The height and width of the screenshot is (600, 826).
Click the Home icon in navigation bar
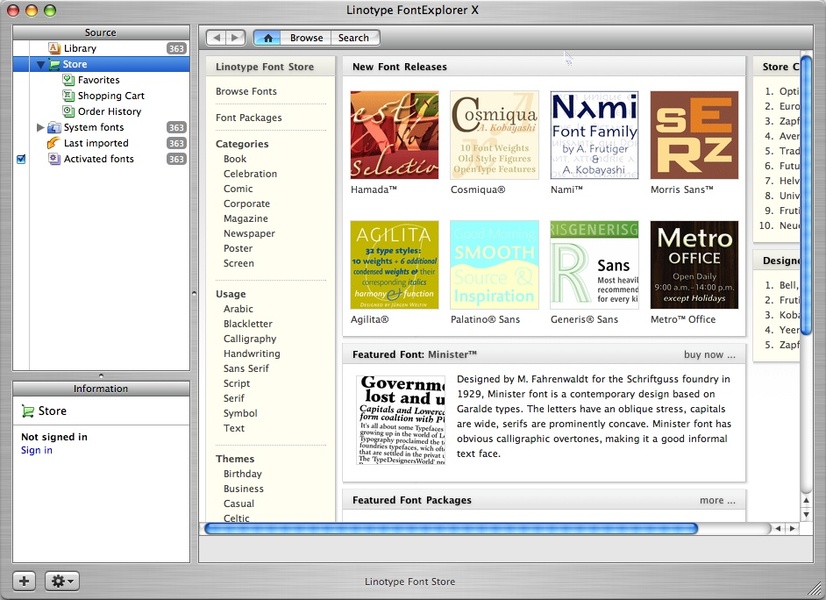pos(267,38)
